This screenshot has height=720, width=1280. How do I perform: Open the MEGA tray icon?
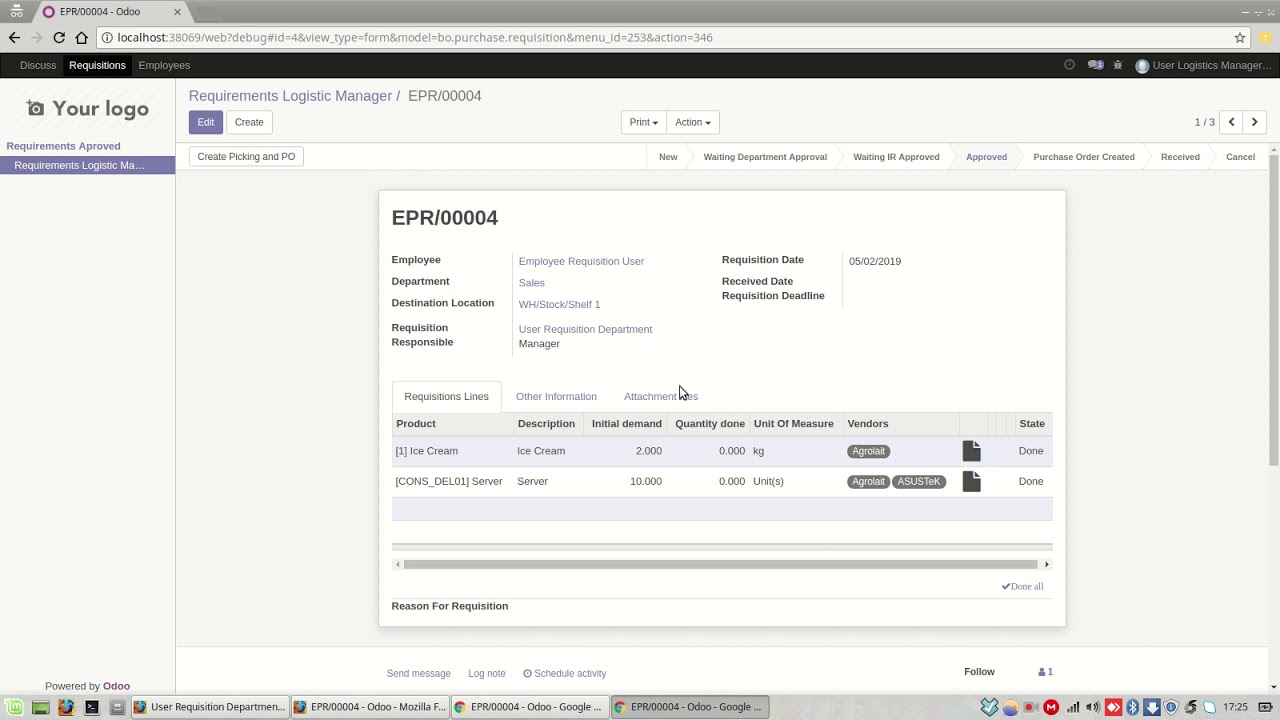click(1051, 707)
